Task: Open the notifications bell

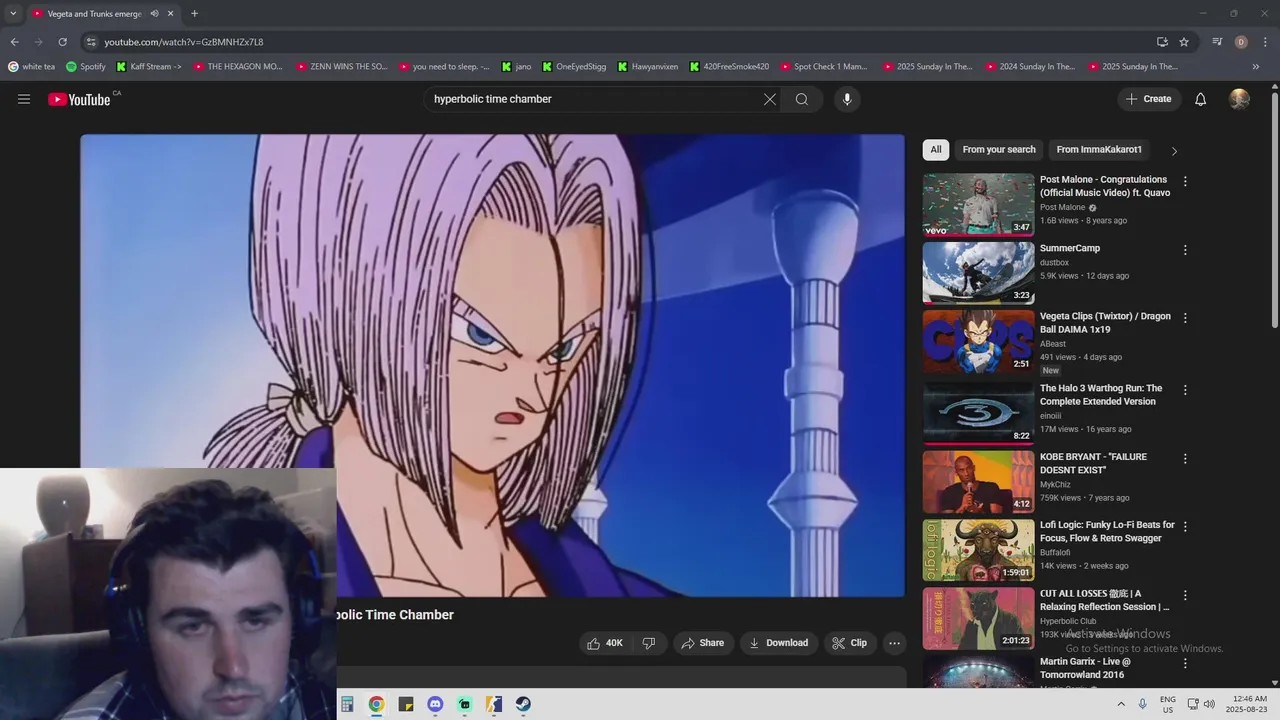Action: (1201, 99)
